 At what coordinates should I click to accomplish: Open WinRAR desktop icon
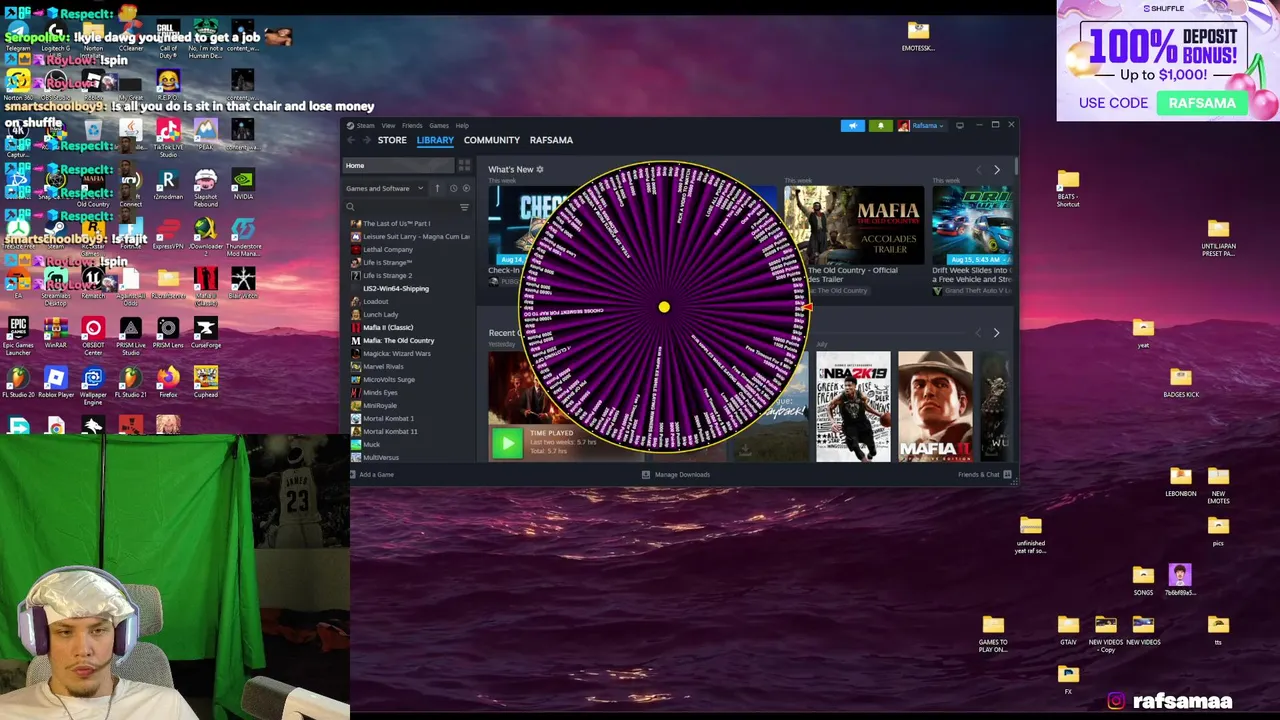(x=56, y=334)
